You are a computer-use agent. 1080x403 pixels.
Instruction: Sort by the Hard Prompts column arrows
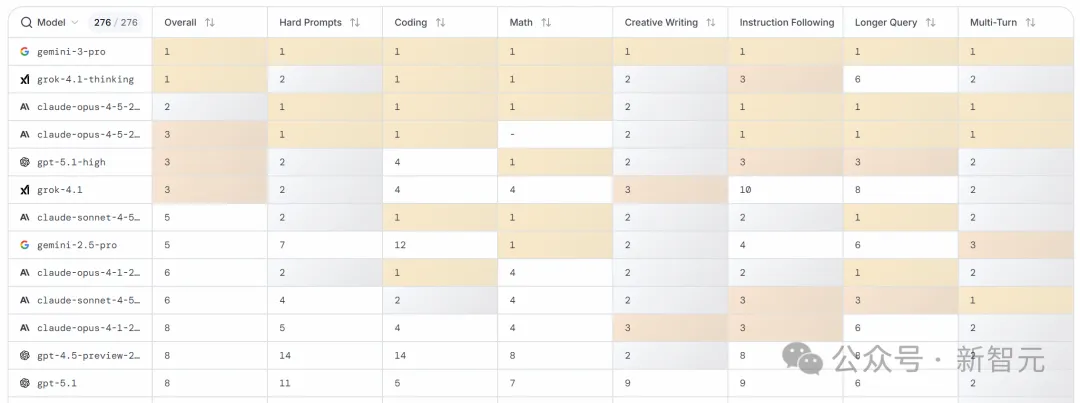pos(354,22)
